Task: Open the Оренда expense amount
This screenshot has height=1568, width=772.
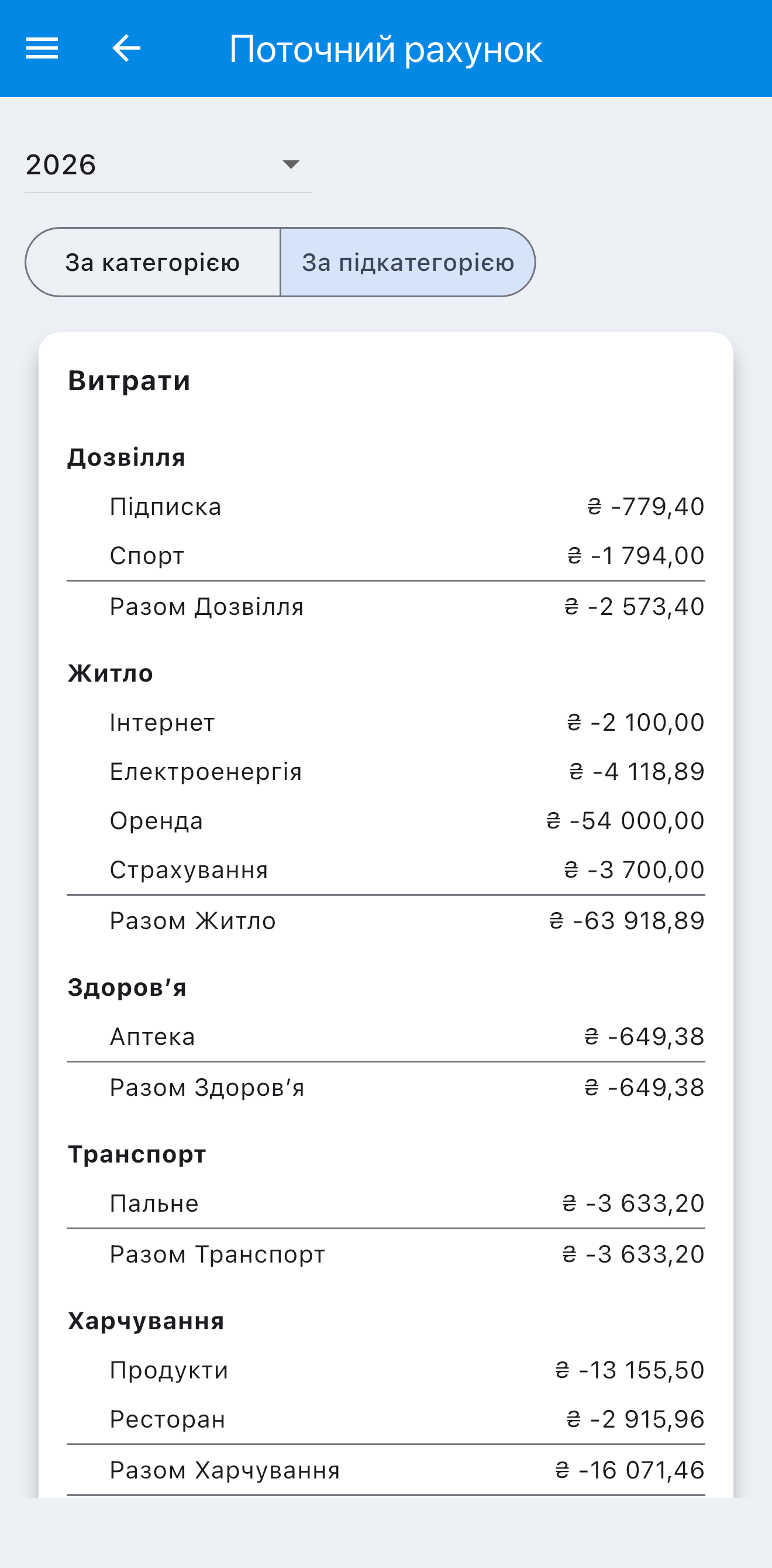Action: click(x=625, y=820)
